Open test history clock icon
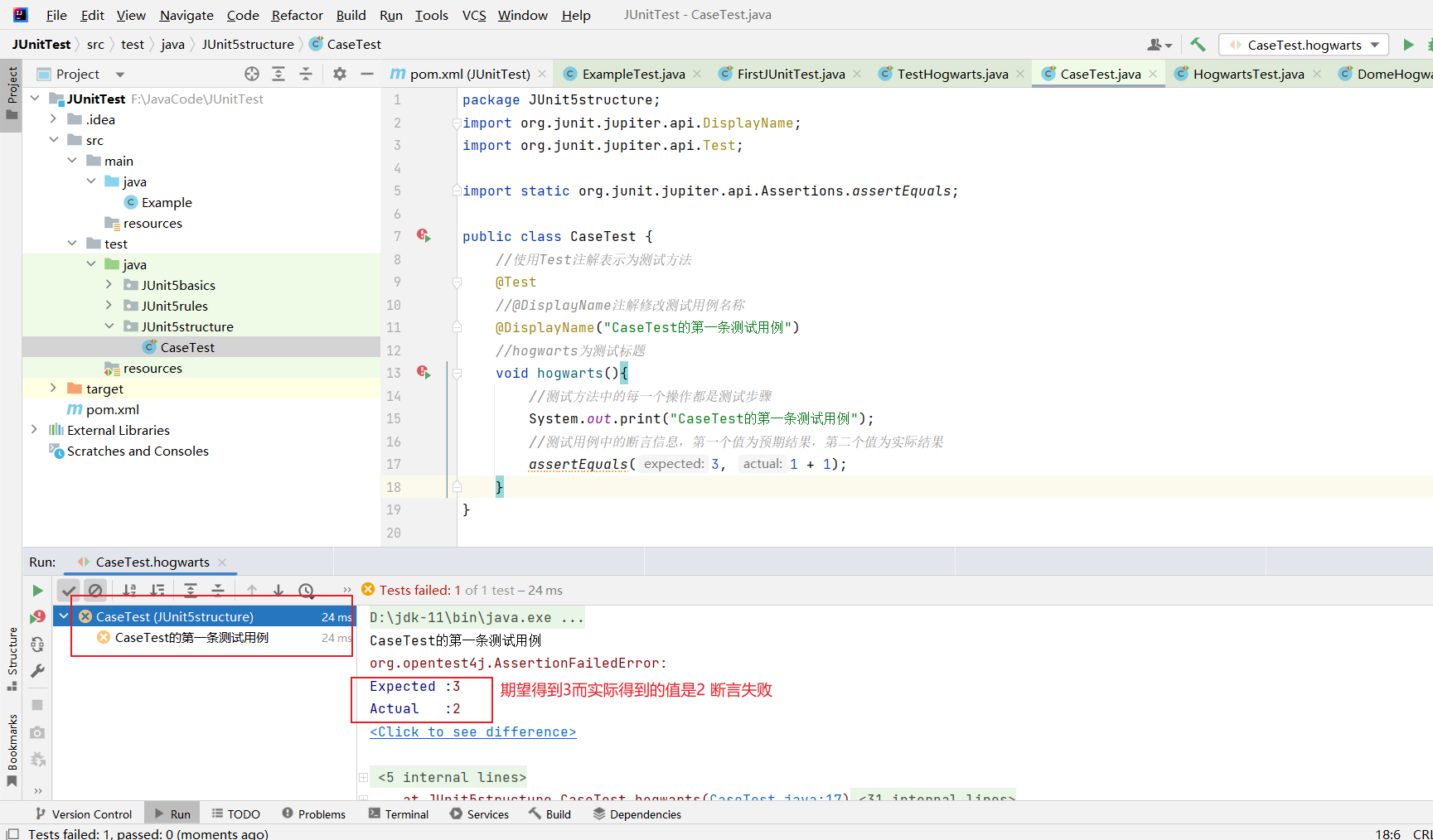1433x840 pixels. 306,591
